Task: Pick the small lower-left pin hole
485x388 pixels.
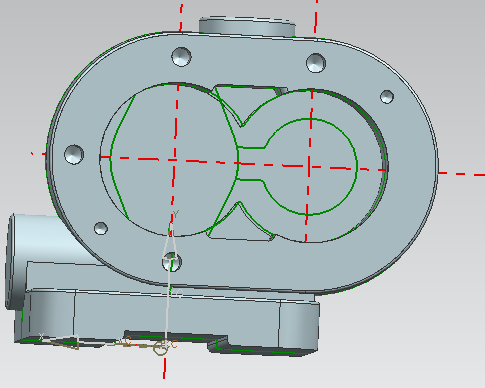Action: coord(101,228)
